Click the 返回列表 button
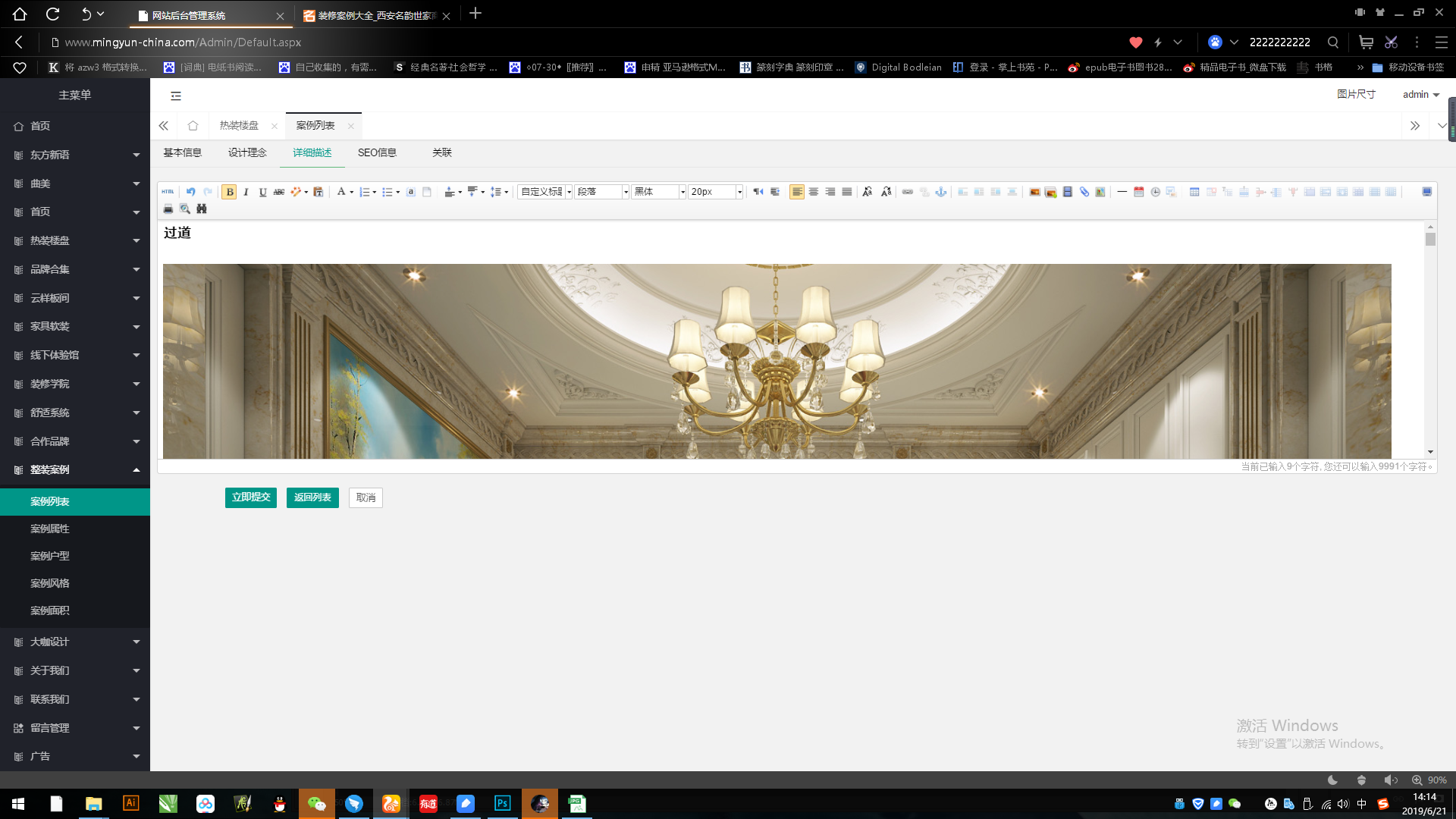Viewport: 1456px width, 819px height. (312, 497)
